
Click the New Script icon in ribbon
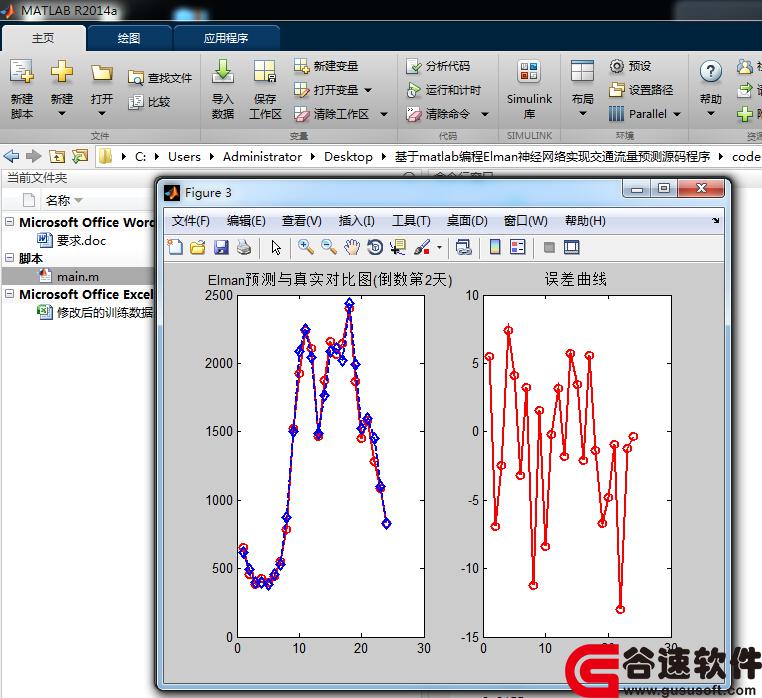pos(22,72)
